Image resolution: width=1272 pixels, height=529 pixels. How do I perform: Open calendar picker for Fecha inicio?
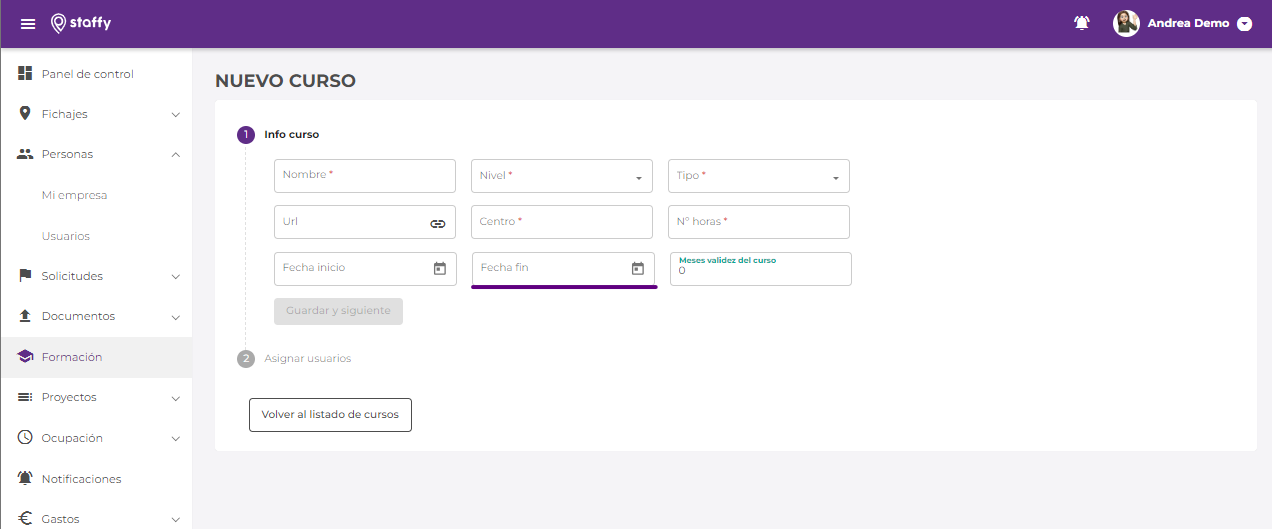coord(439,268)
